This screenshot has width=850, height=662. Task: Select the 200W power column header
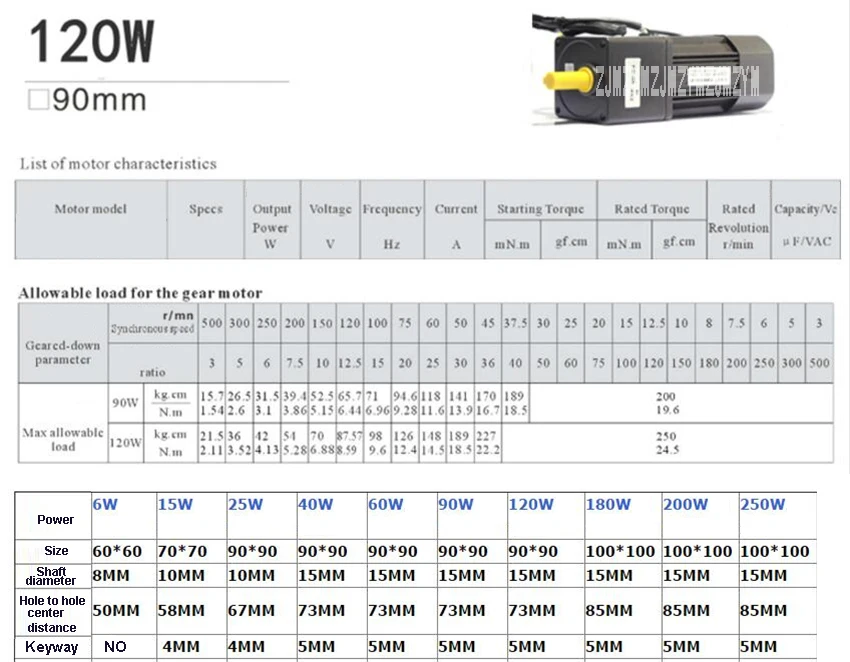click(x=685, y=504)
